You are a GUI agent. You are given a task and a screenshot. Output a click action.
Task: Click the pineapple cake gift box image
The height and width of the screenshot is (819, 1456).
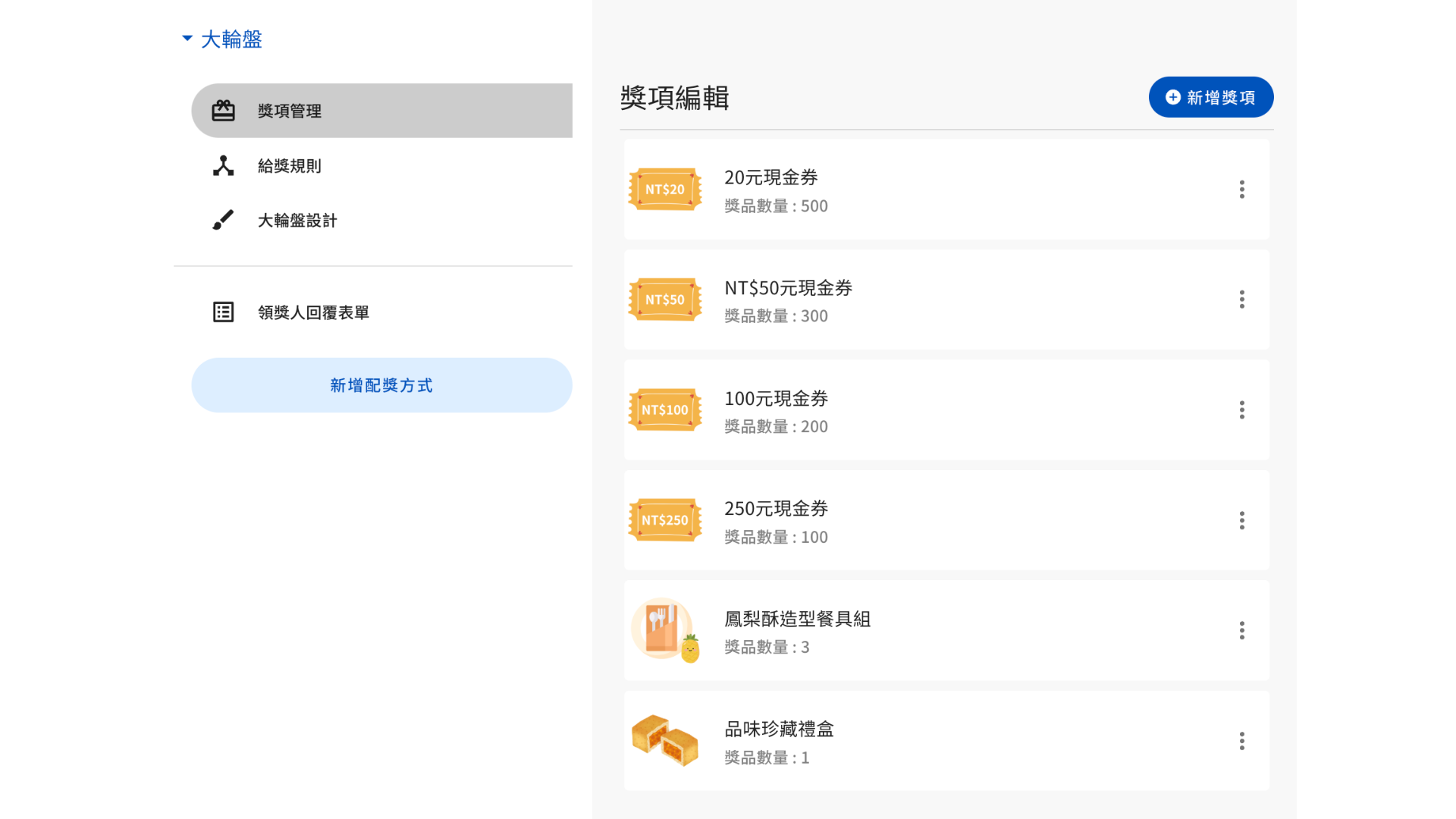click(x=665, y=740)
